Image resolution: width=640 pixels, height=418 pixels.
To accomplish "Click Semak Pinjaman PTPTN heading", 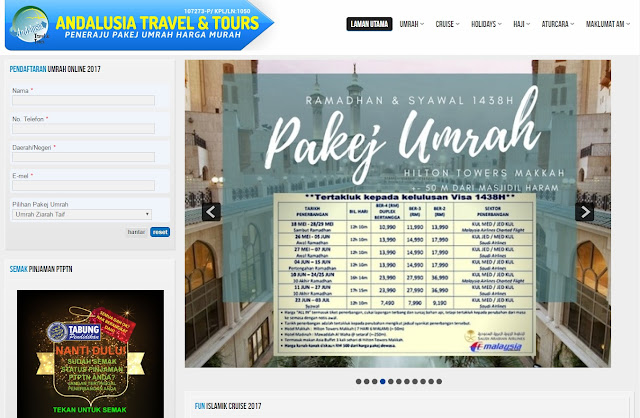I will 41,269.
